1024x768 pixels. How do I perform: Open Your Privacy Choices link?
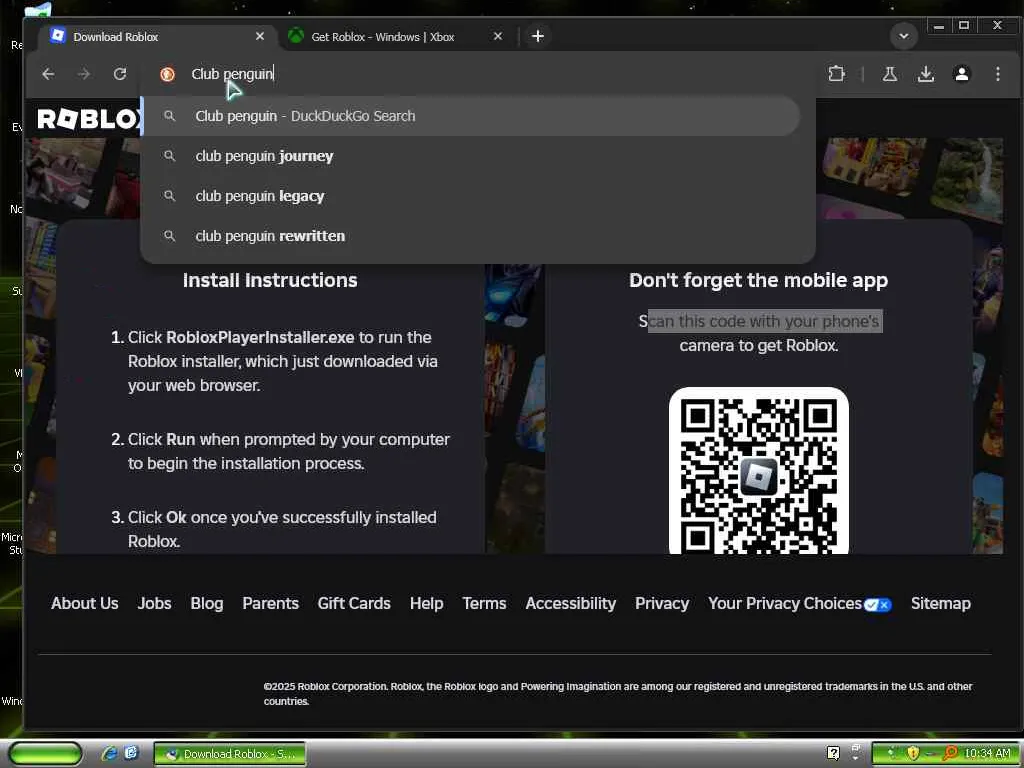(785, 603)
